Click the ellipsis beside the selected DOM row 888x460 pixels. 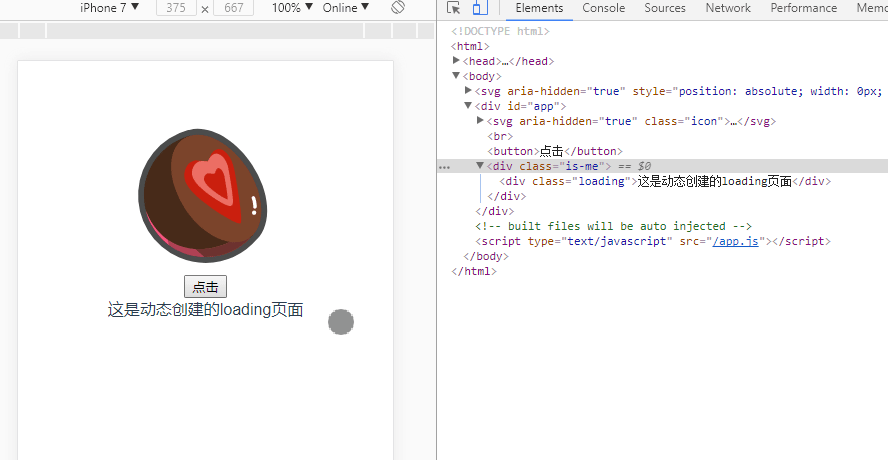click(x=445, y=167)
